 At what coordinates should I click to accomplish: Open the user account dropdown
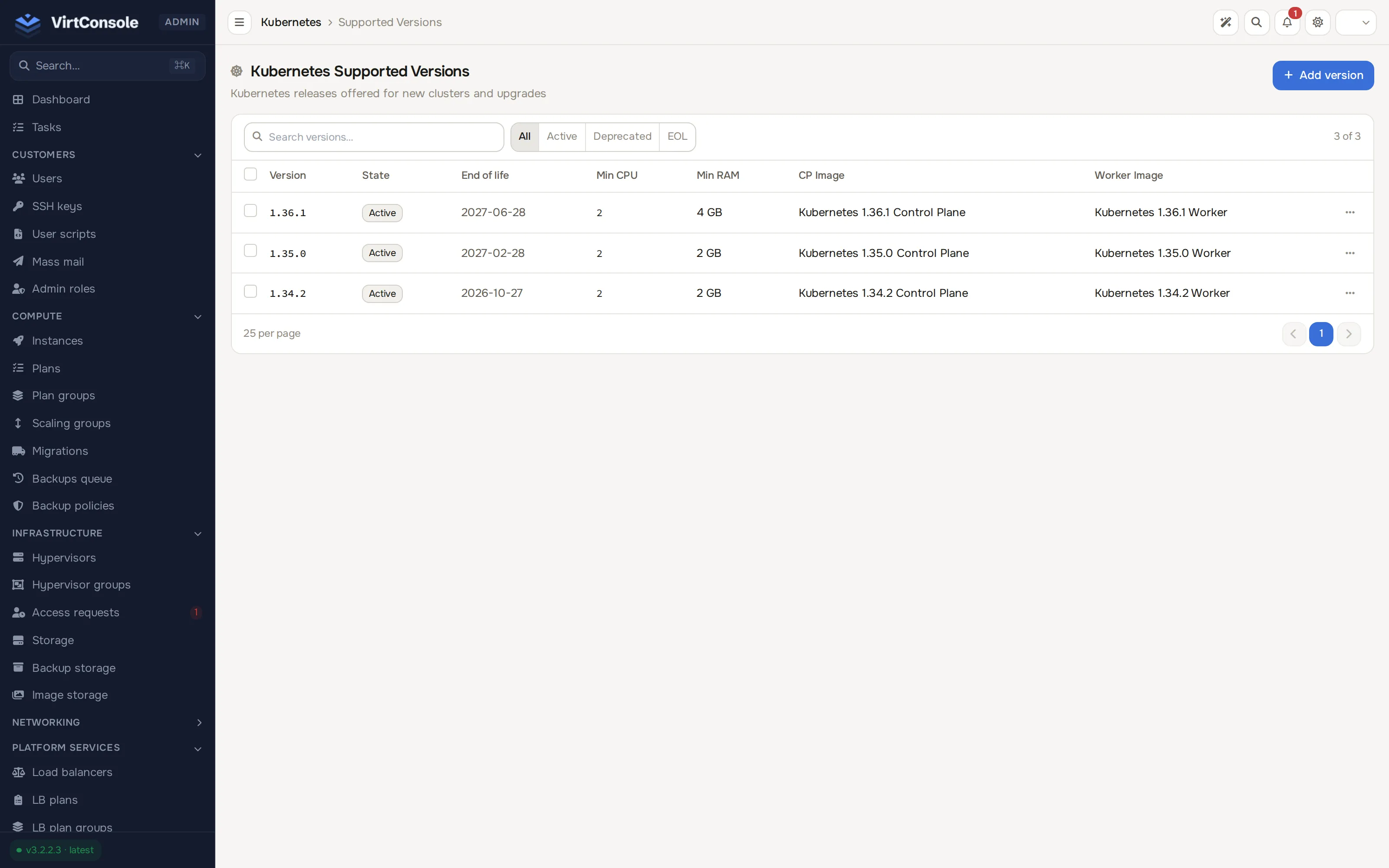coord(1356,23)
